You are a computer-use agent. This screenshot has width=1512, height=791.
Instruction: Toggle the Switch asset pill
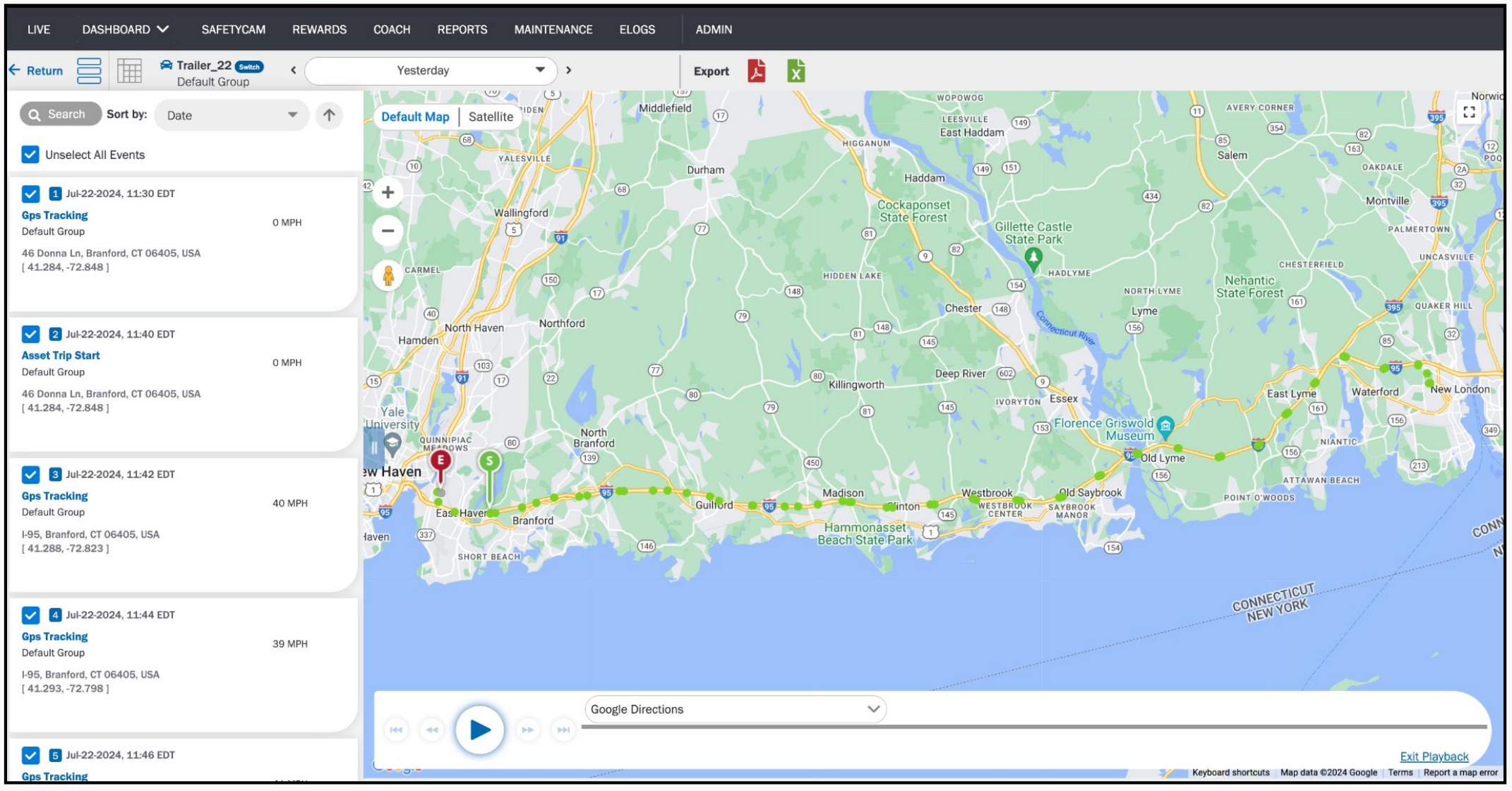coord(249,66)
